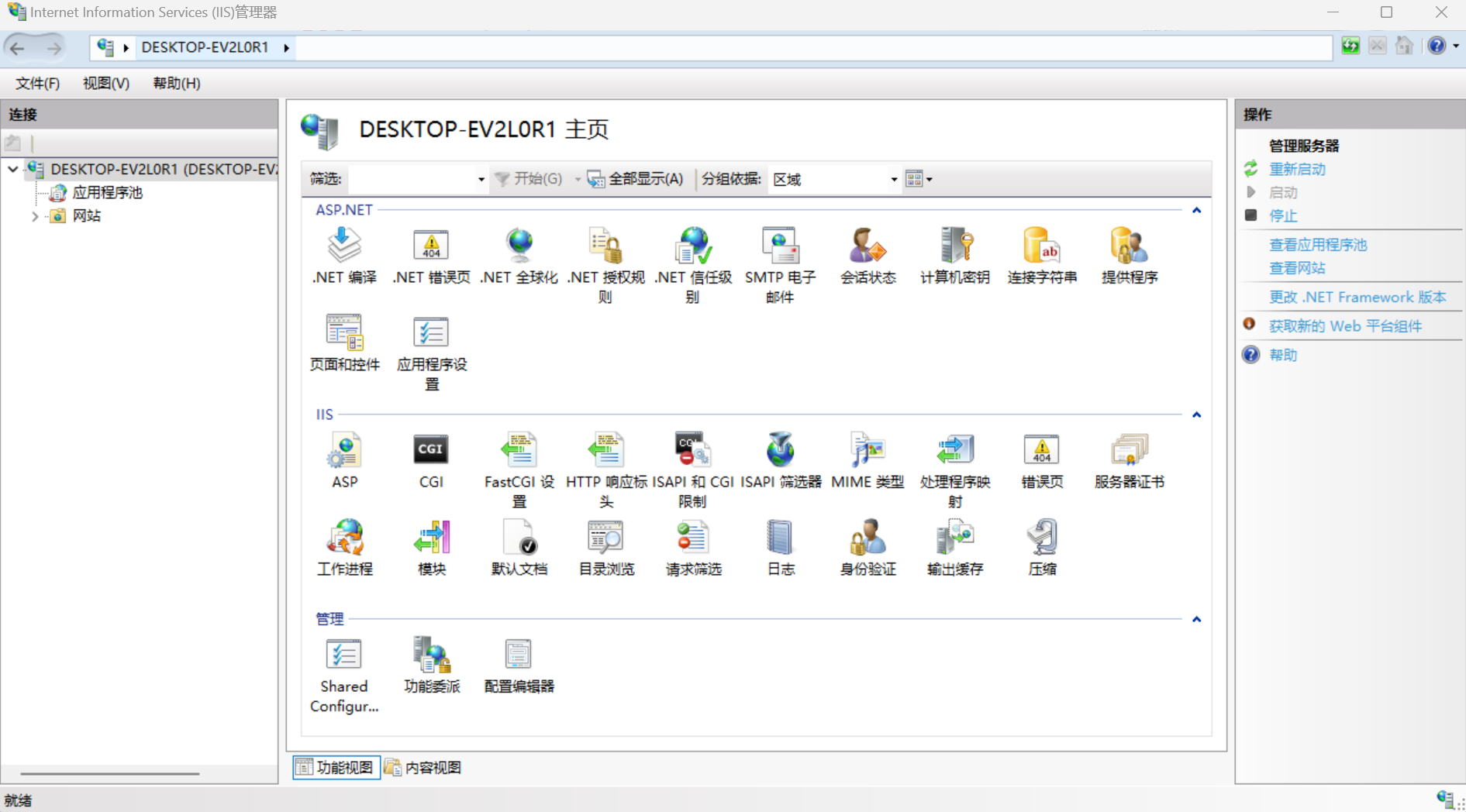Open the 提供程序 feature
Image resolution: width=1466 pixels, height=812 pixels.
[x=1129, y=256]
